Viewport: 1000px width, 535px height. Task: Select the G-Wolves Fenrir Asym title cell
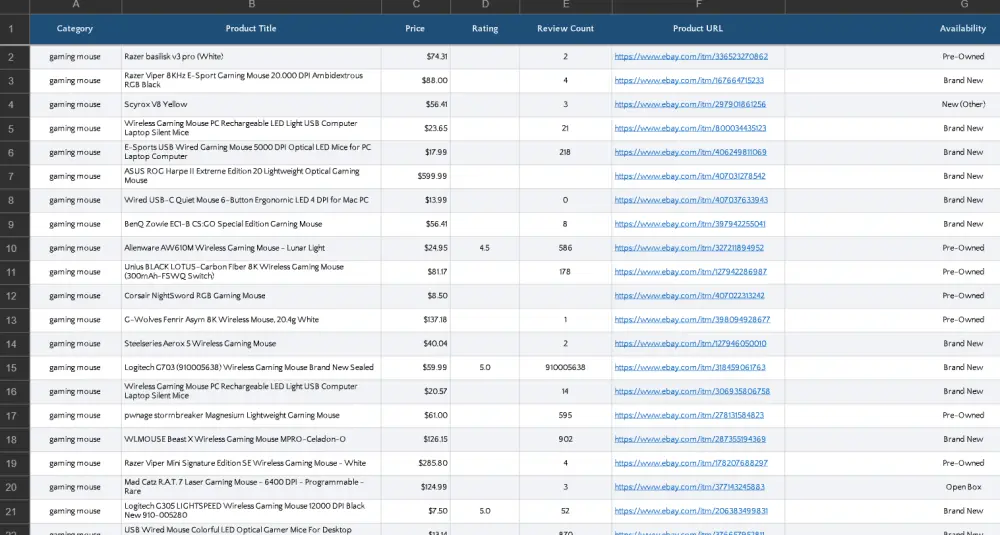pos(251,319)
